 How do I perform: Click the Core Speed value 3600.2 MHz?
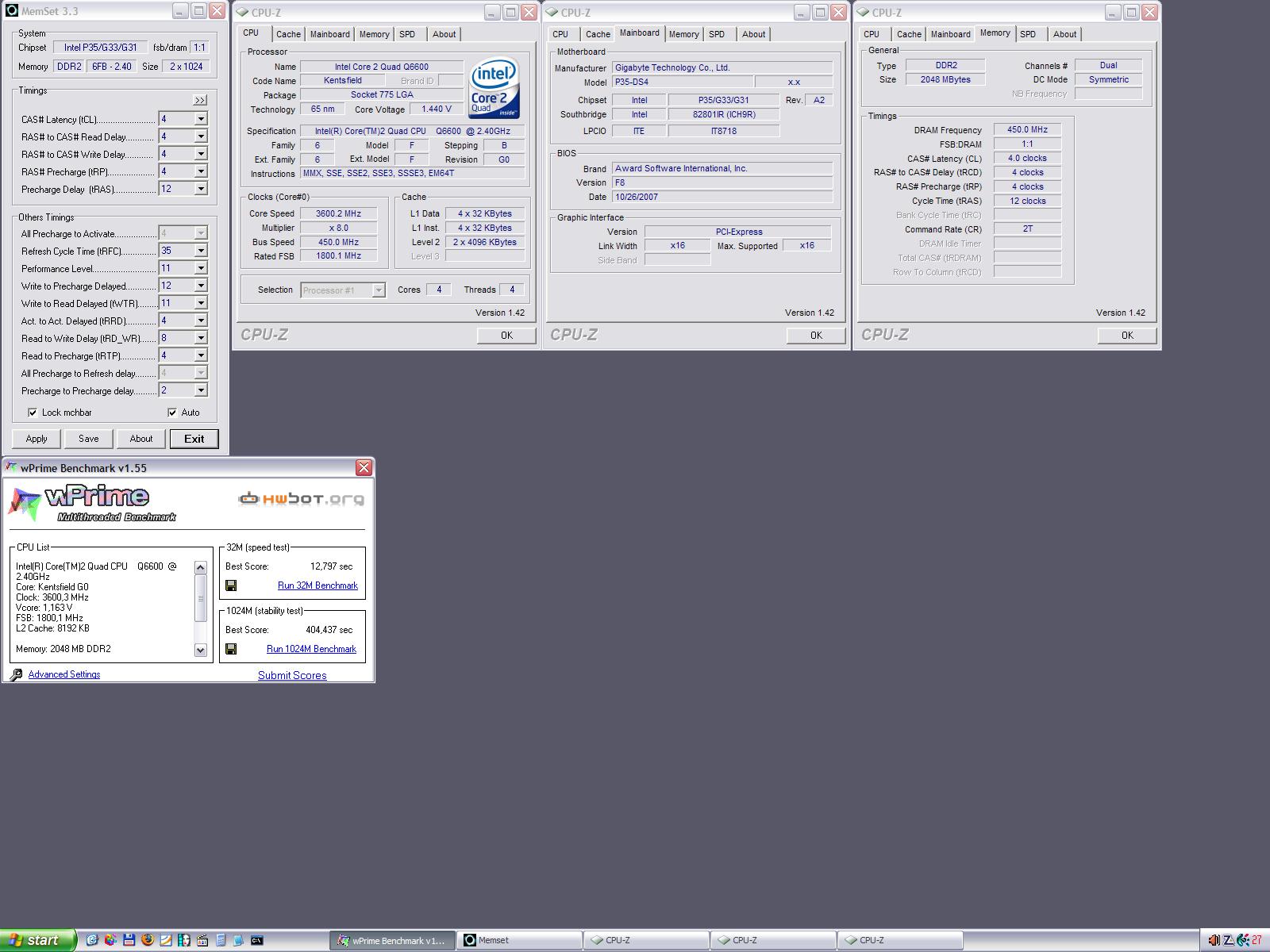(x=338, y=213)
